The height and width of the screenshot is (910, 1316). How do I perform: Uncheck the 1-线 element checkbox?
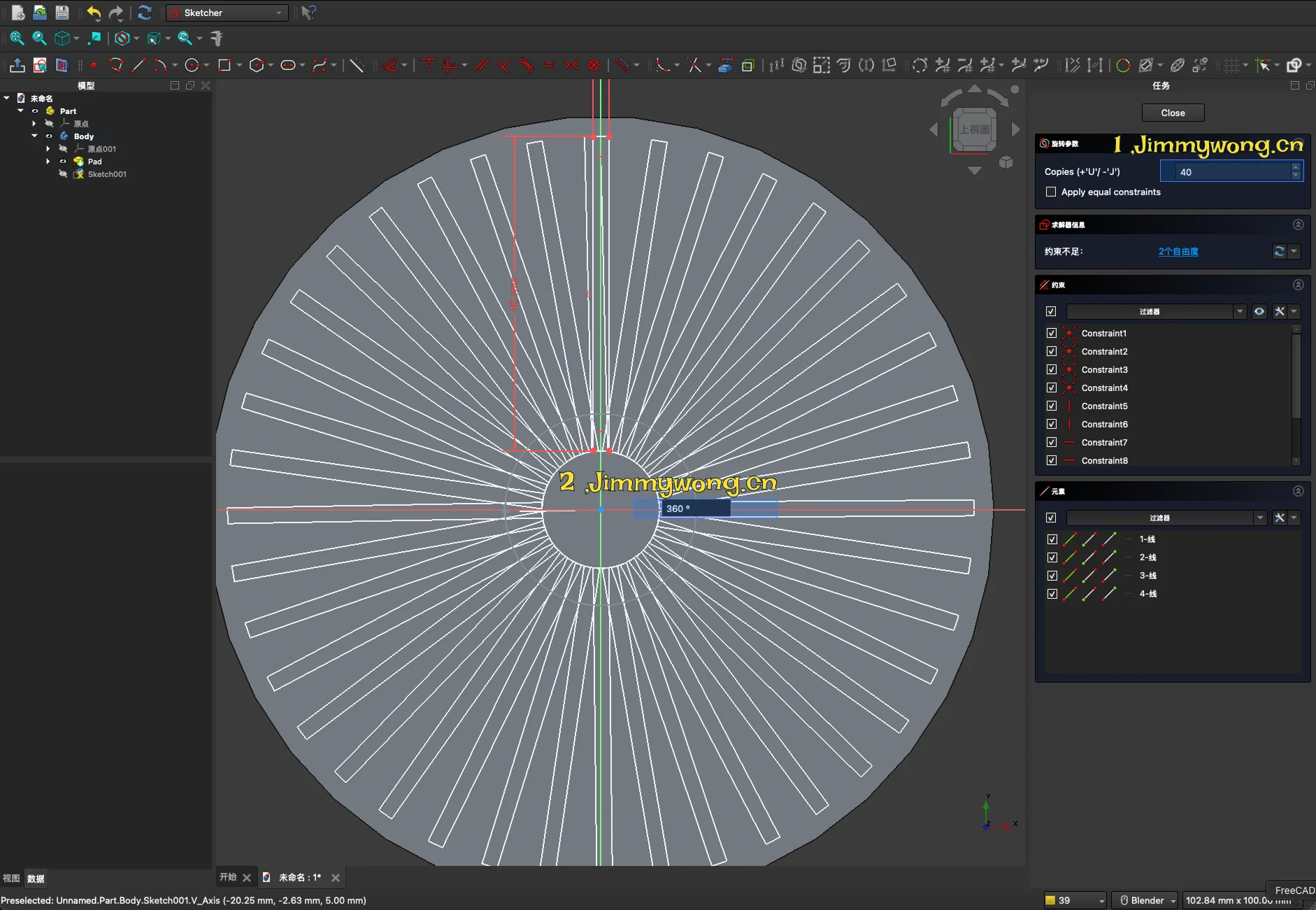tap(1052, 539)
